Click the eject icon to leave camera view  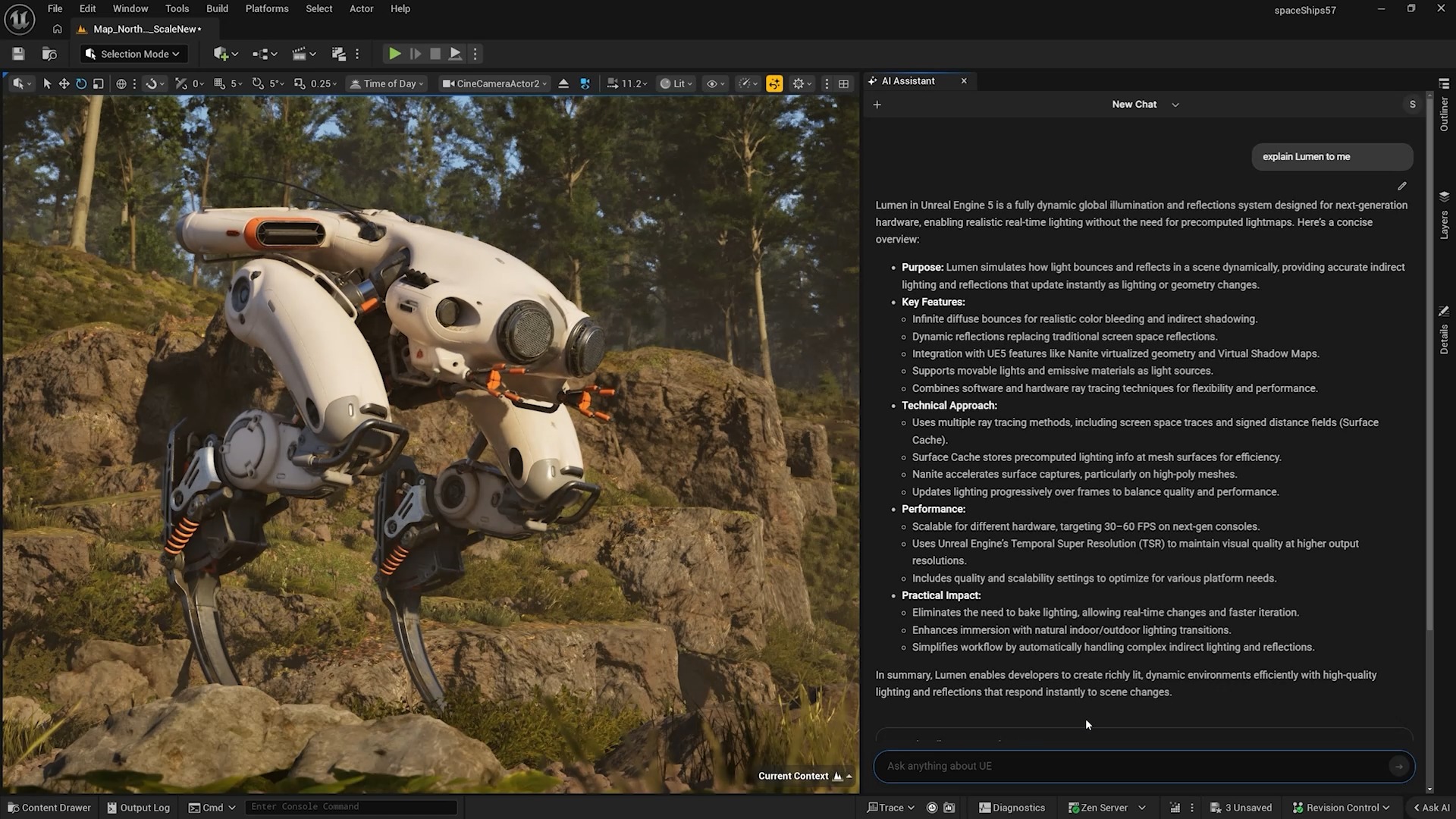563,83
